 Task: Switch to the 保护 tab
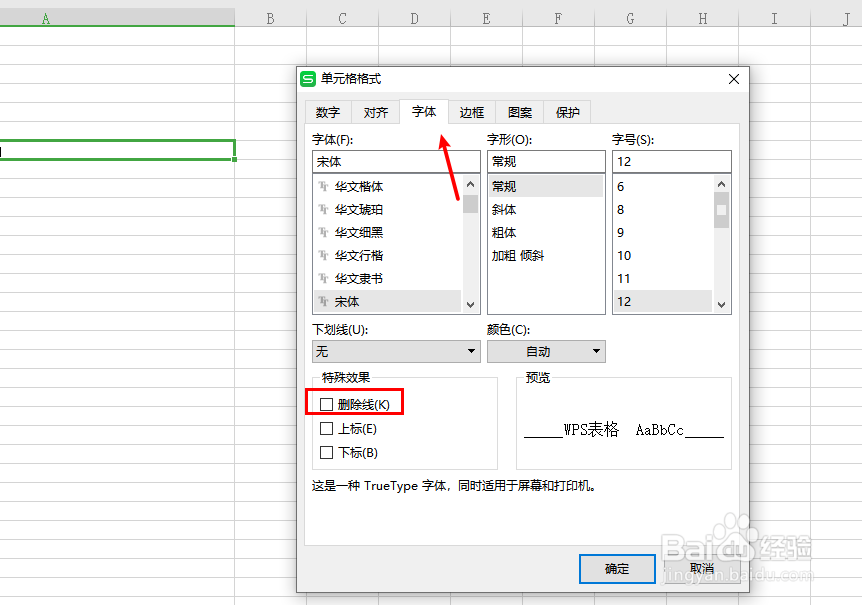point(567,113)
